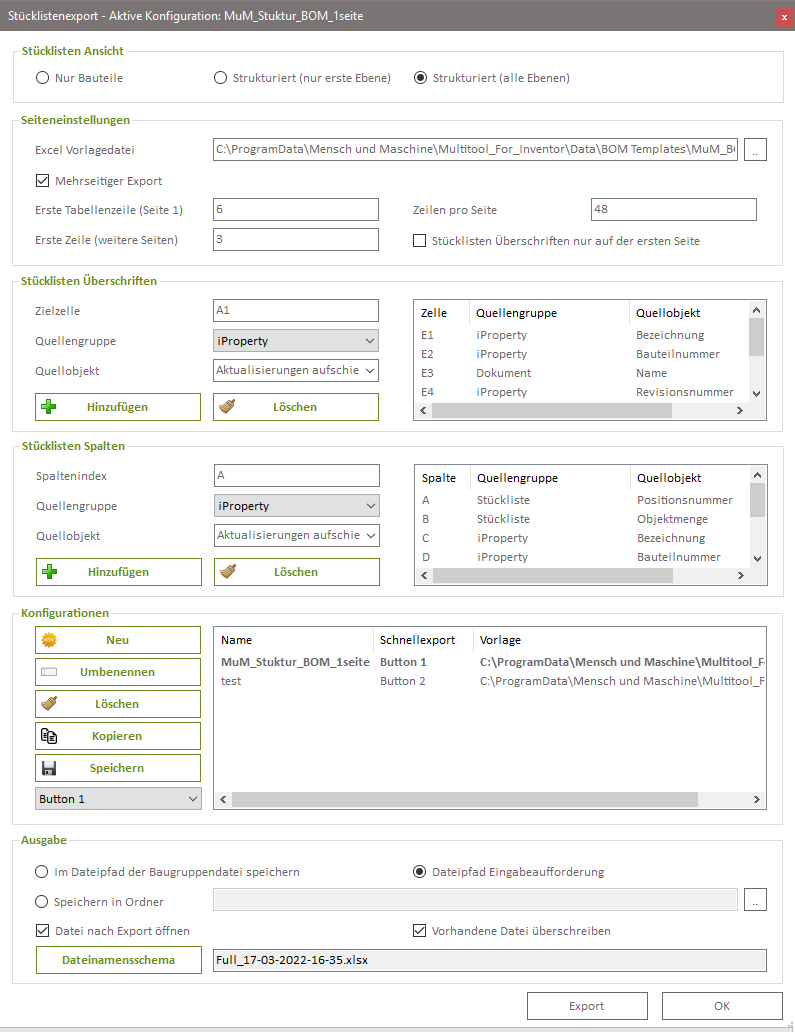Uncheck Datei nach Export öffnen
This screenshot has width=795, height=1032.
click(x=42, y=931)
